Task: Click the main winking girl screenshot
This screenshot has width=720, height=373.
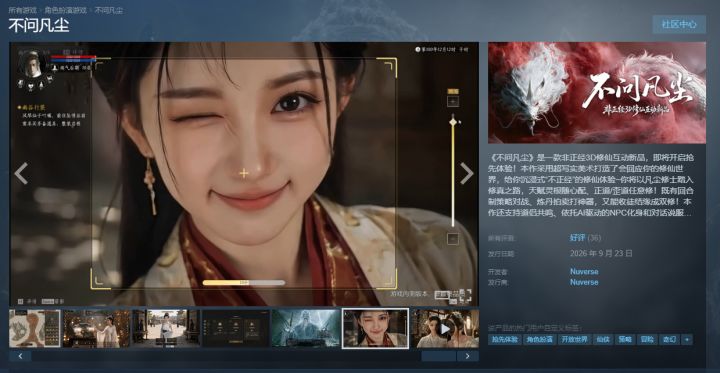Action: click(x=244, y=174)
